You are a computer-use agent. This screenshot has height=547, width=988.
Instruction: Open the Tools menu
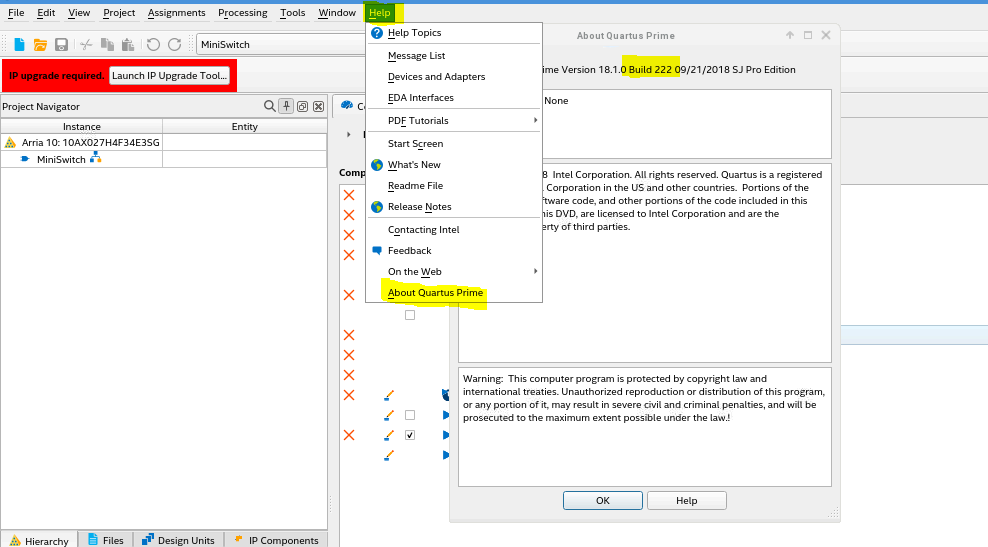coord(292,13)
